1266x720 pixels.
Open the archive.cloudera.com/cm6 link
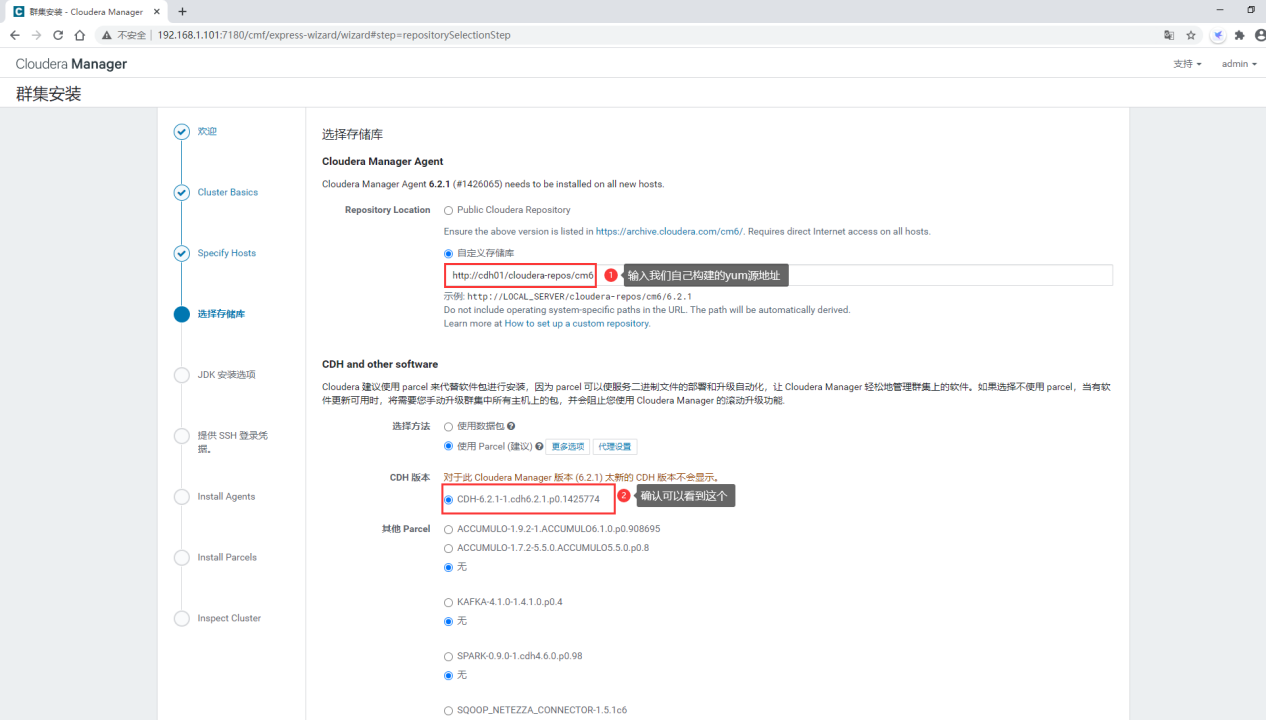[x=669, y=232]
